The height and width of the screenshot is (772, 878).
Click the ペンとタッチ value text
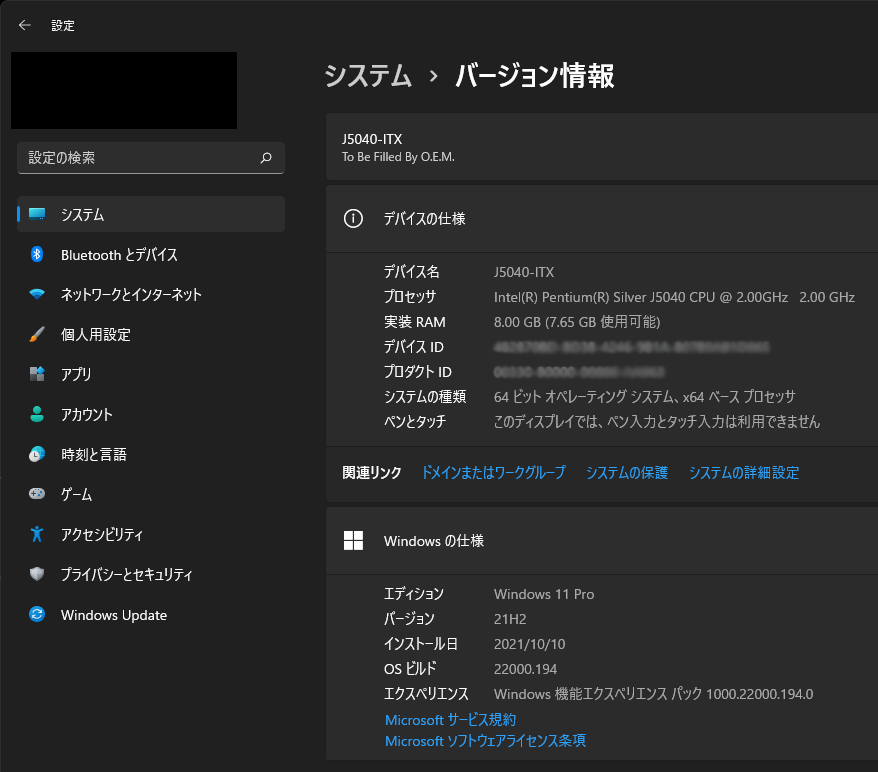tap(657, 421)
